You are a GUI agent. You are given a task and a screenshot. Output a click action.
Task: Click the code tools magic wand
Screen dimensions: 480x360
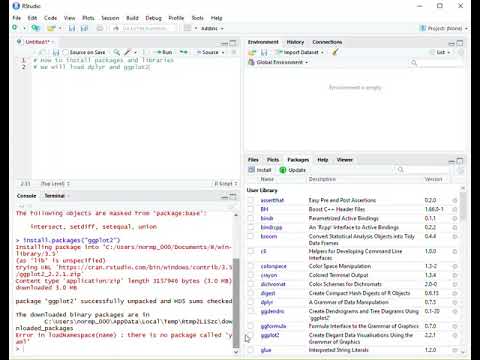128,52
